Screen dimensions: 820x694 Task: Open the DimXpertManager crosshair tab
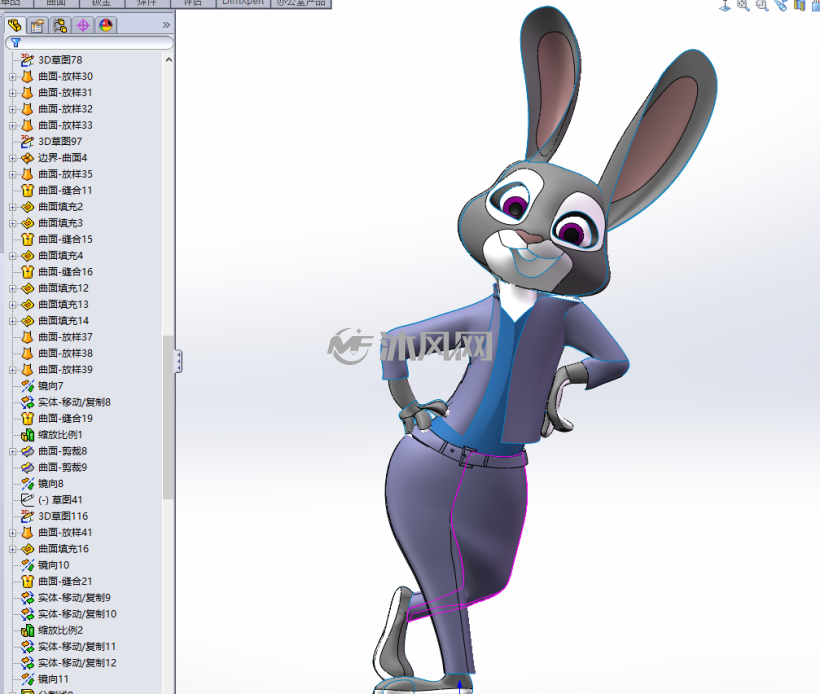(83, 25)
